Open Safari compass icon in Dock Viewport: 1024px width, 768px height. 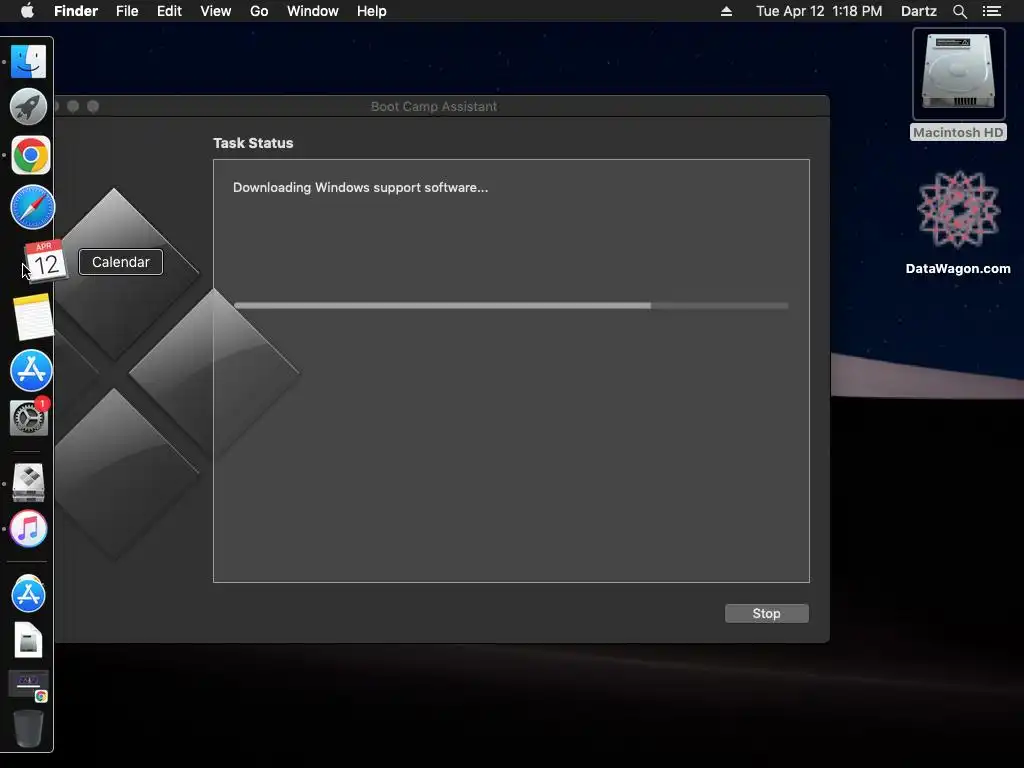point(32,207)
